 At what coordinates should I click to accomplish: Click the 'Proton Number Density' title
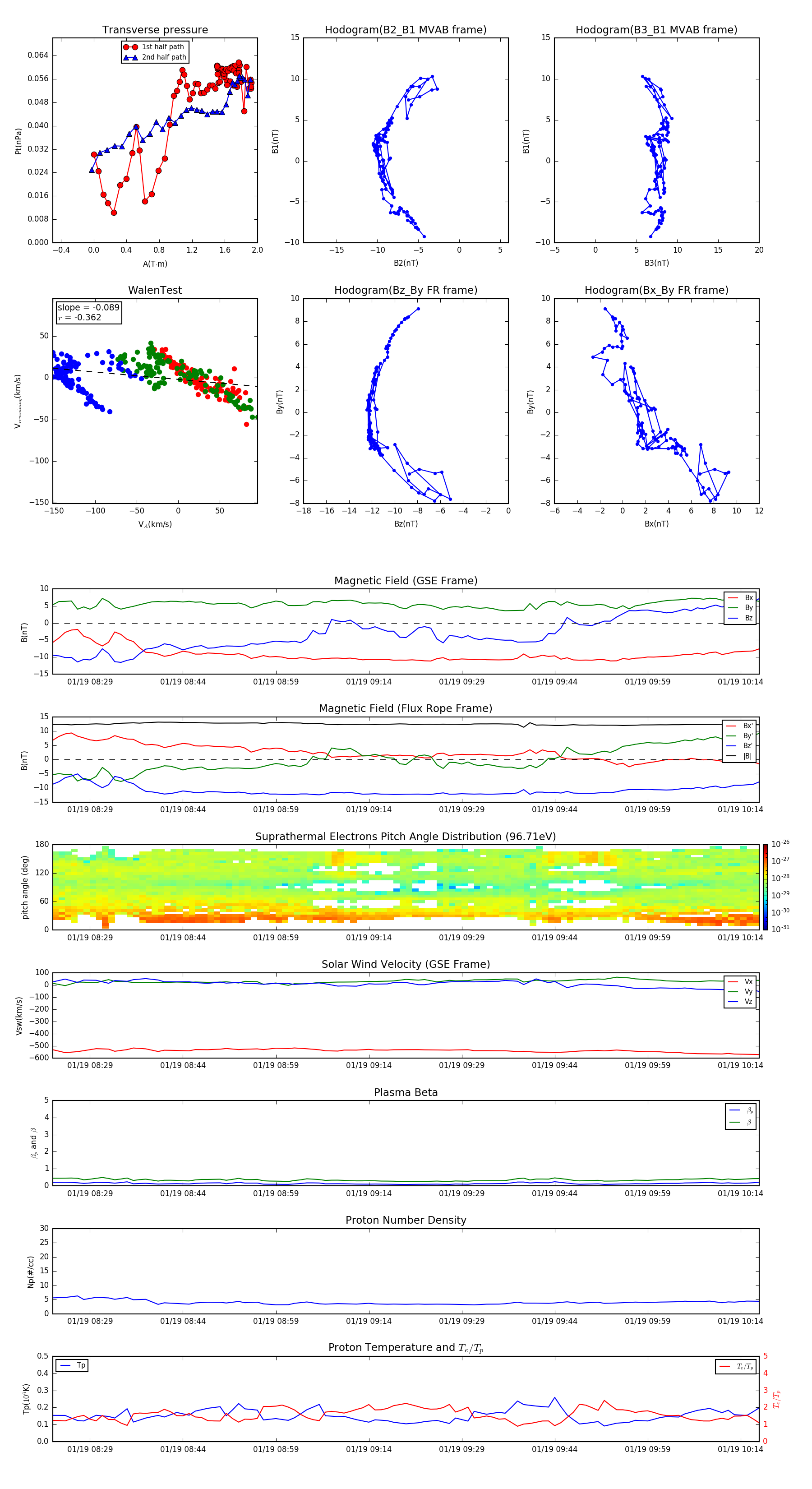[x=406, y=1220]
